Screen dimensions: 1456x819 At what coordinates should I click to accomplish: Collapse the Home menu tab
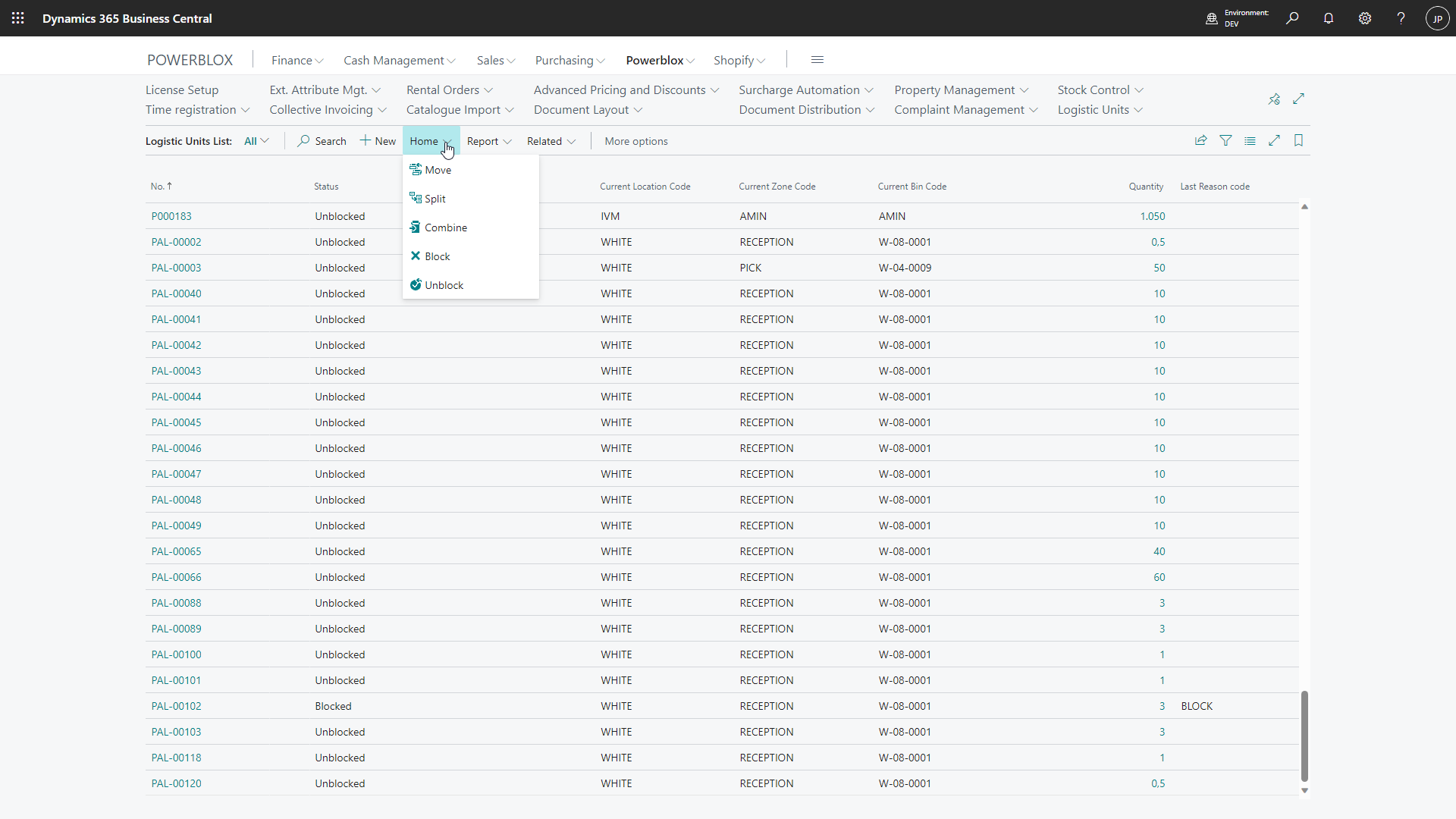431,141
